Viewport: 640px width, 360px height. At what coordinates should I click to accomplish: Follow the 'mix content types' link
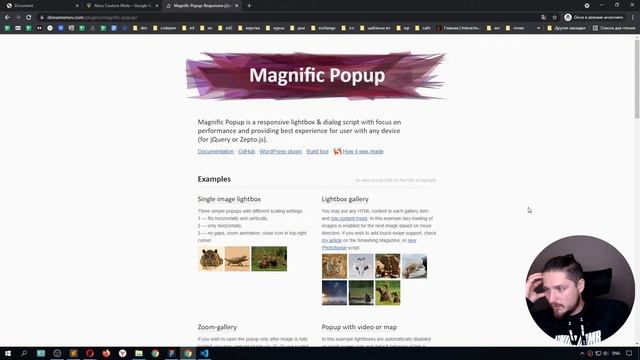click(x=349, y=218)
